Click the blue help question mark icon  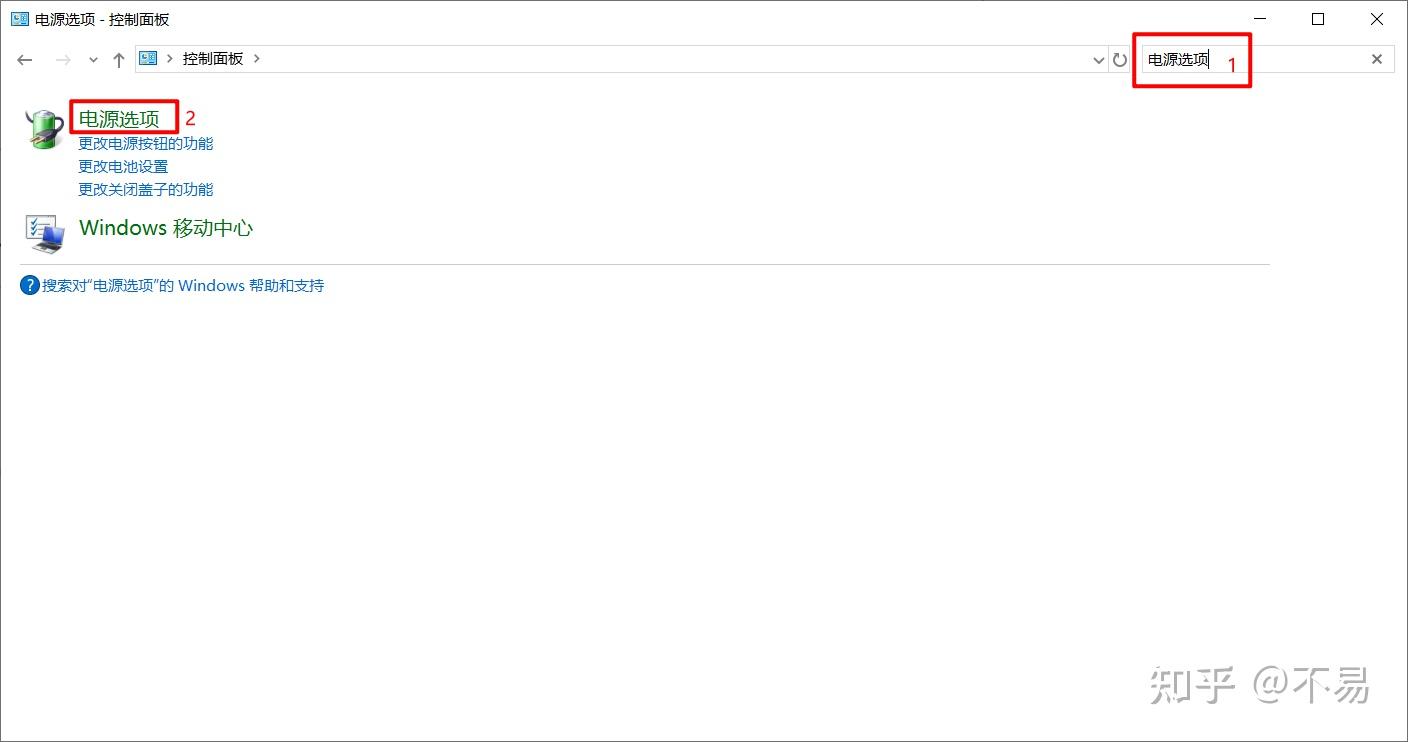29,285
